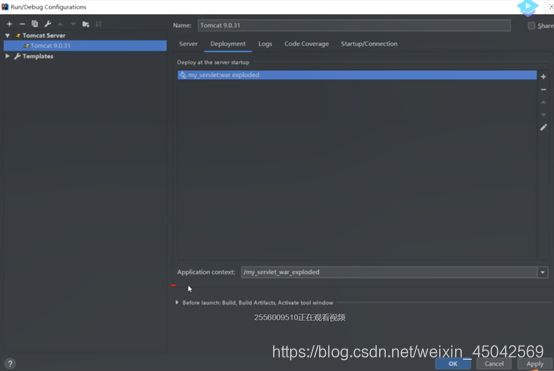Viewport: 554px width, 371px height.
Task: Select the Deployment tab
Action: click(x=228, y=44)
